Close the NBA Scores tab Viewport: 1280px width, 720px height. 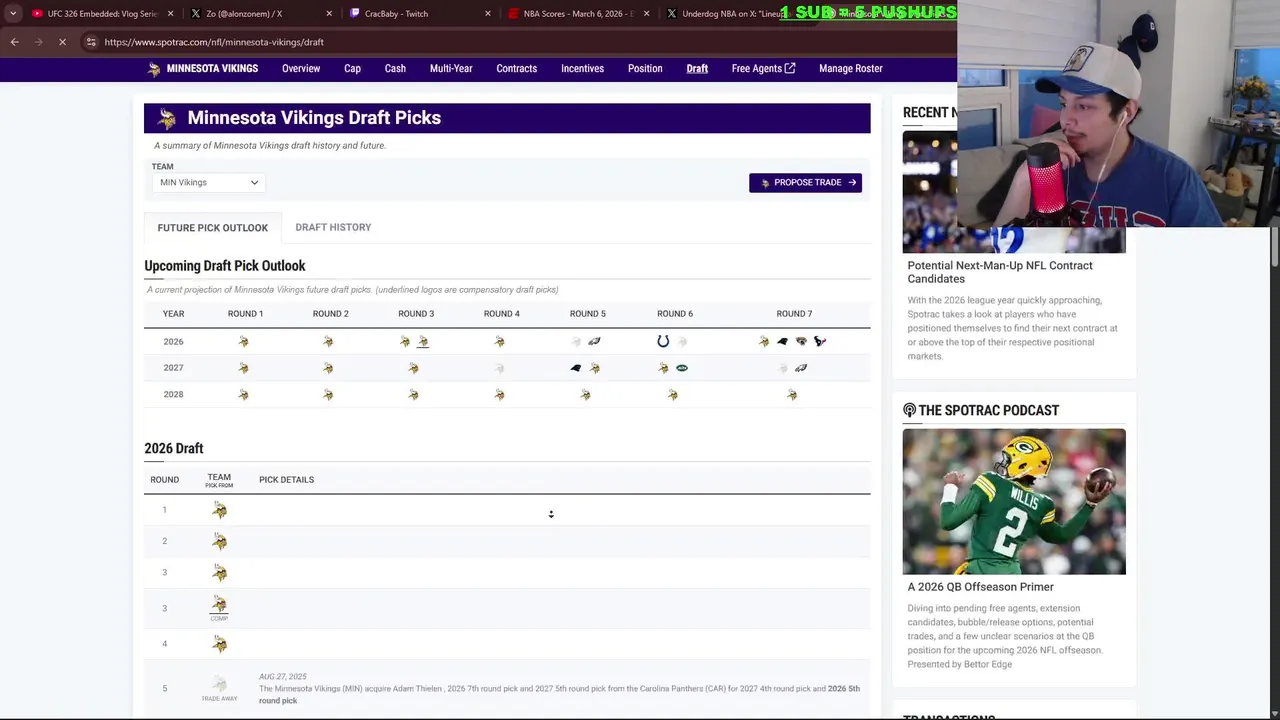pos(646,14)
